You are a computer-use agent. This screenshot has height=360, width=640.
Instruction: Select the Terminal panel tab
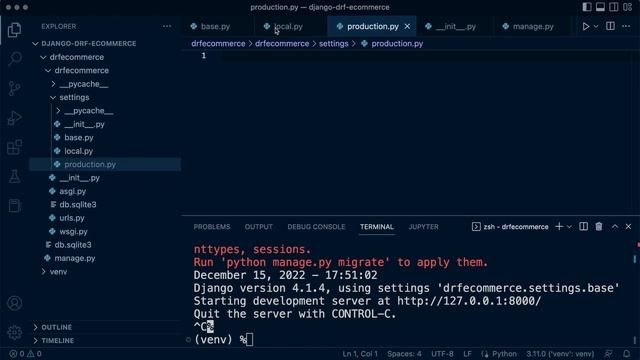pyautogui.click(x=377, y=227)
